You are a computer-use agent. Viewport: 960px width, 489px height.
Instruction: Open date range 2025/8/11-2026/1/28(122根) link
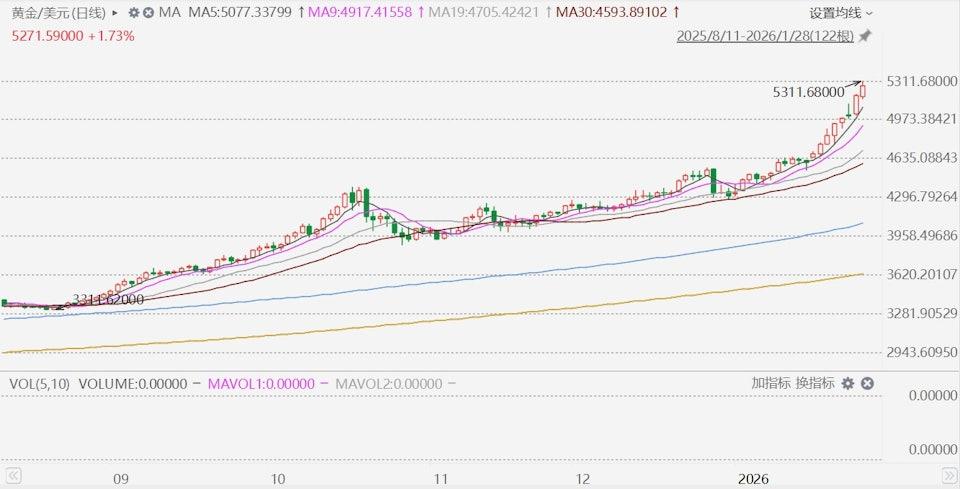point(765,36)
